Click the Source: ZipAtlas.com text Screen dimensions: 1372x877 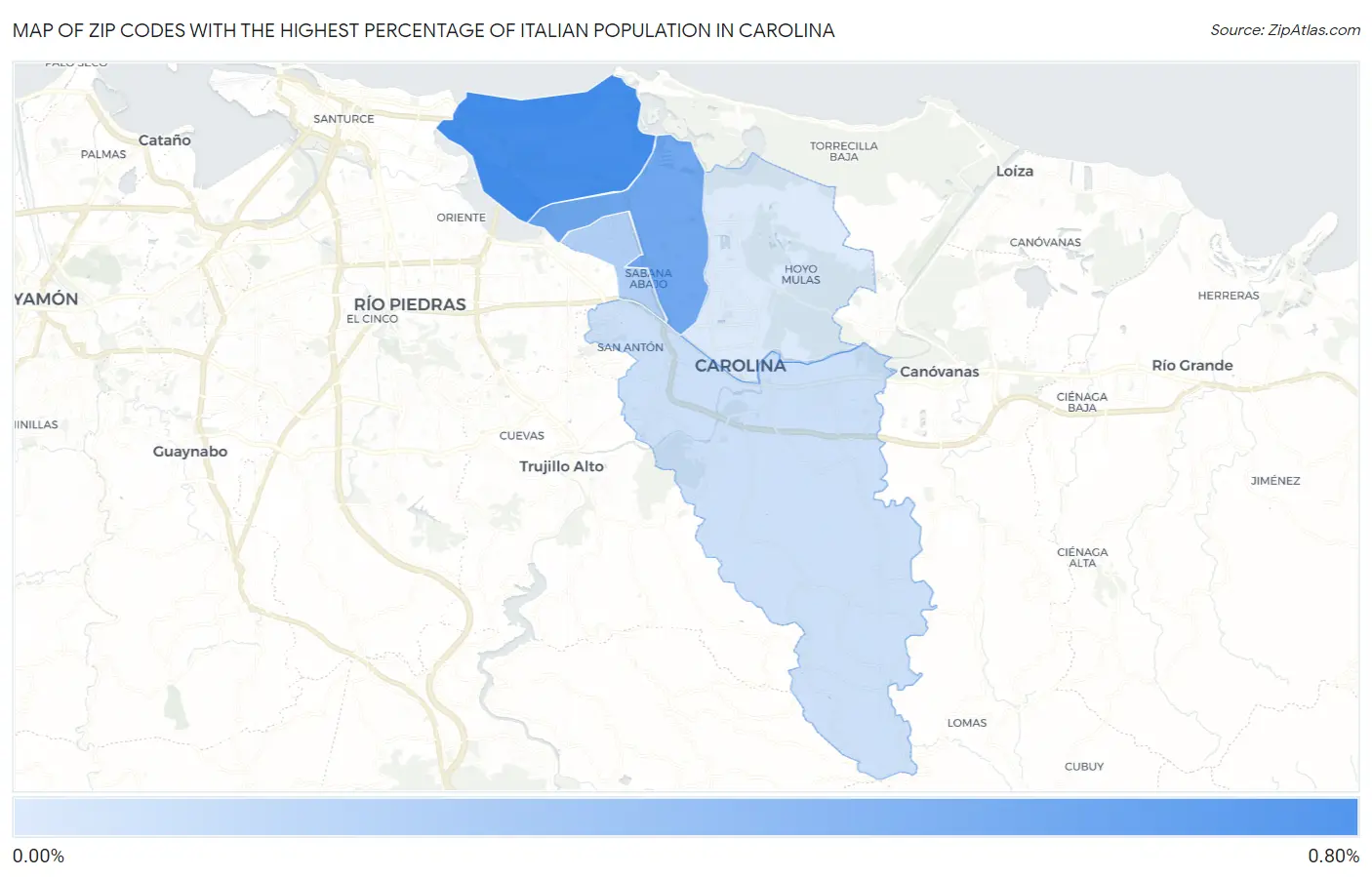(x=1285, y=30)
